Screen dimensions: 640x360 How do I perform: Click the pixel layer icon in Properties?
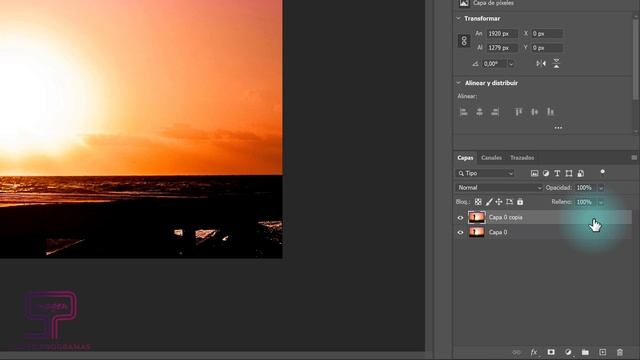click(x=464, y=3)
